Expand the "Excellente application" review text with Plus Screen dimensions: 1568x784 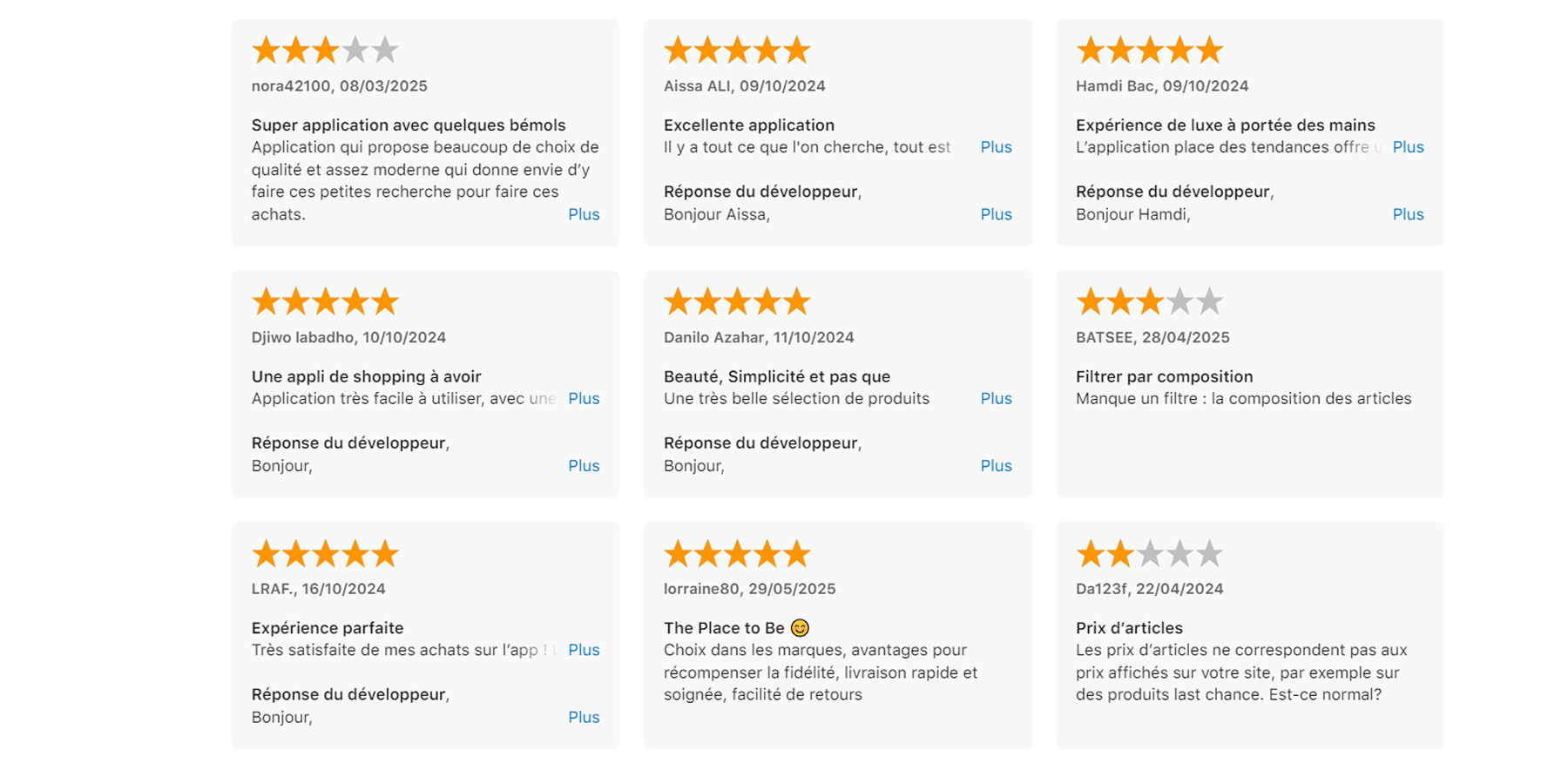coord(996,147)
